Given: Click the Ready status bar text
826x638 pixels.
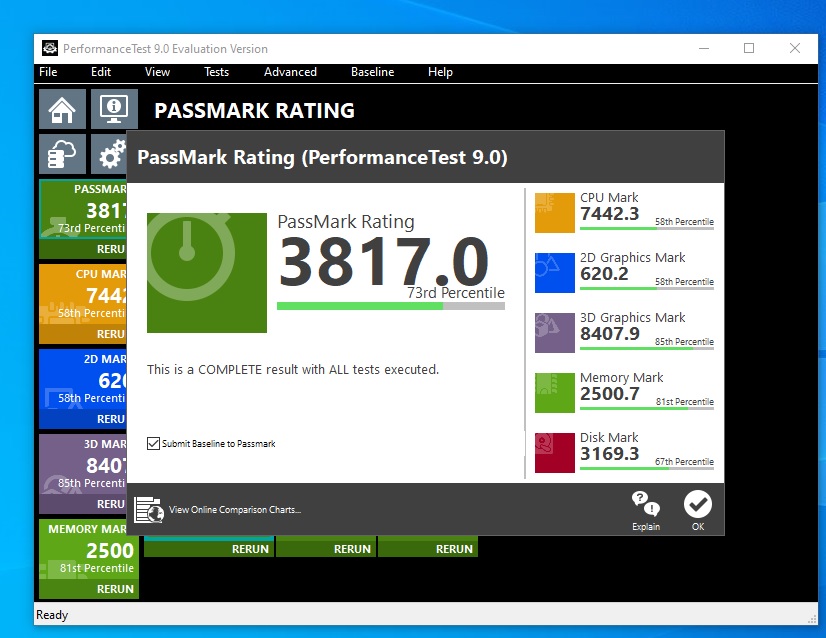Looking at the screenshot, I should pyautogui.click(x=52, y=615).
